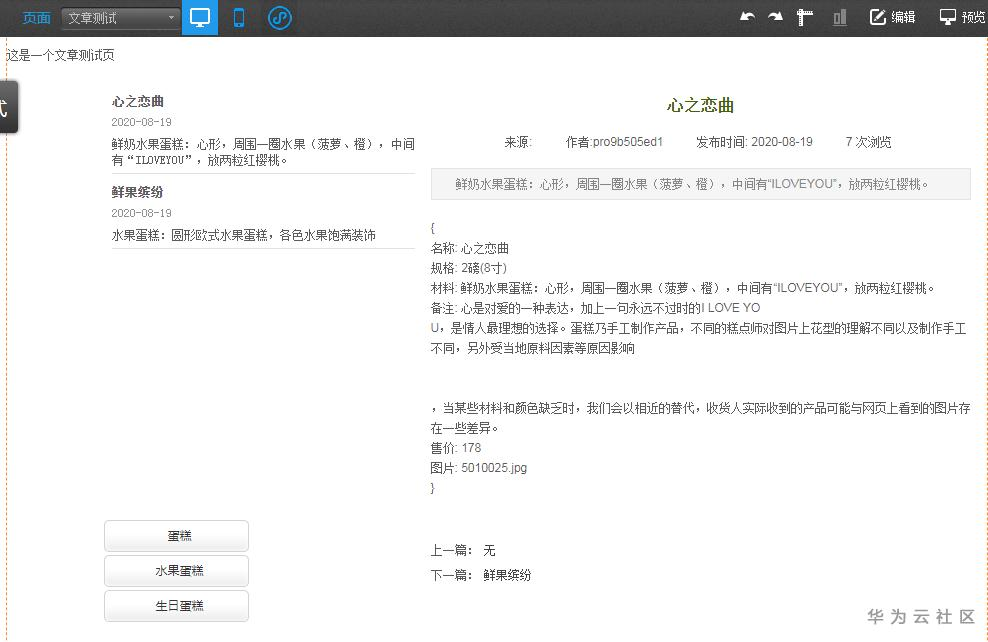Click the grey article summary box
Image resolution: width=988 pixels, height=642 pixels.
click(701, 184)
